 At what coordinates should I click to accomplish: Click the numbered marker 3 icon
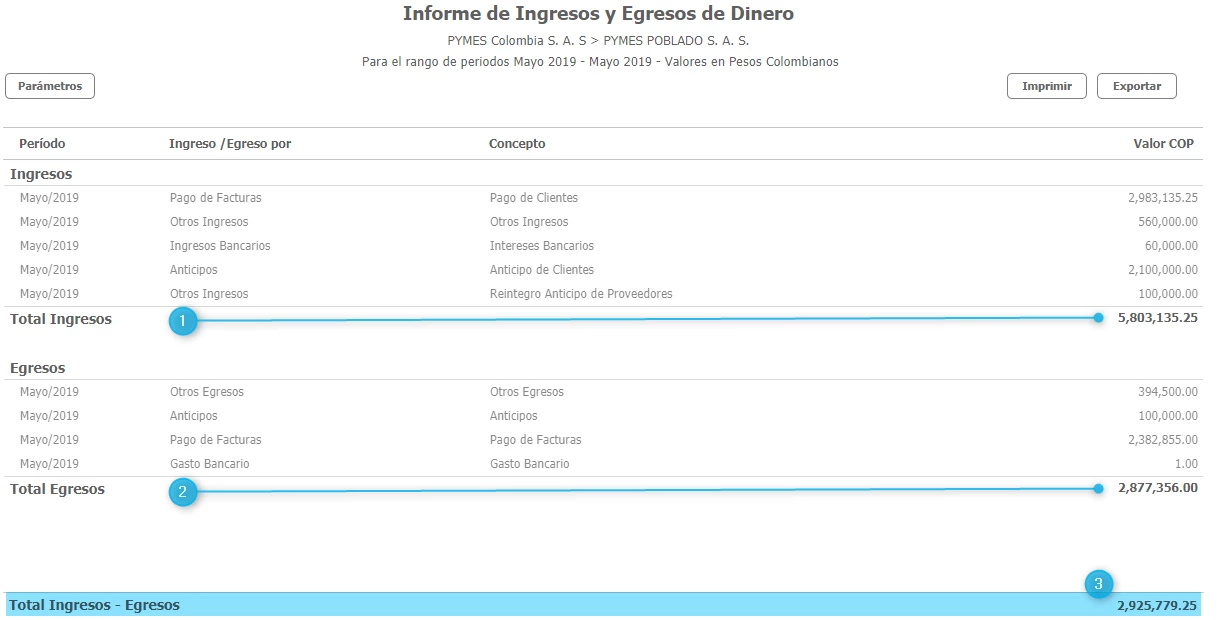point(1098,584)
